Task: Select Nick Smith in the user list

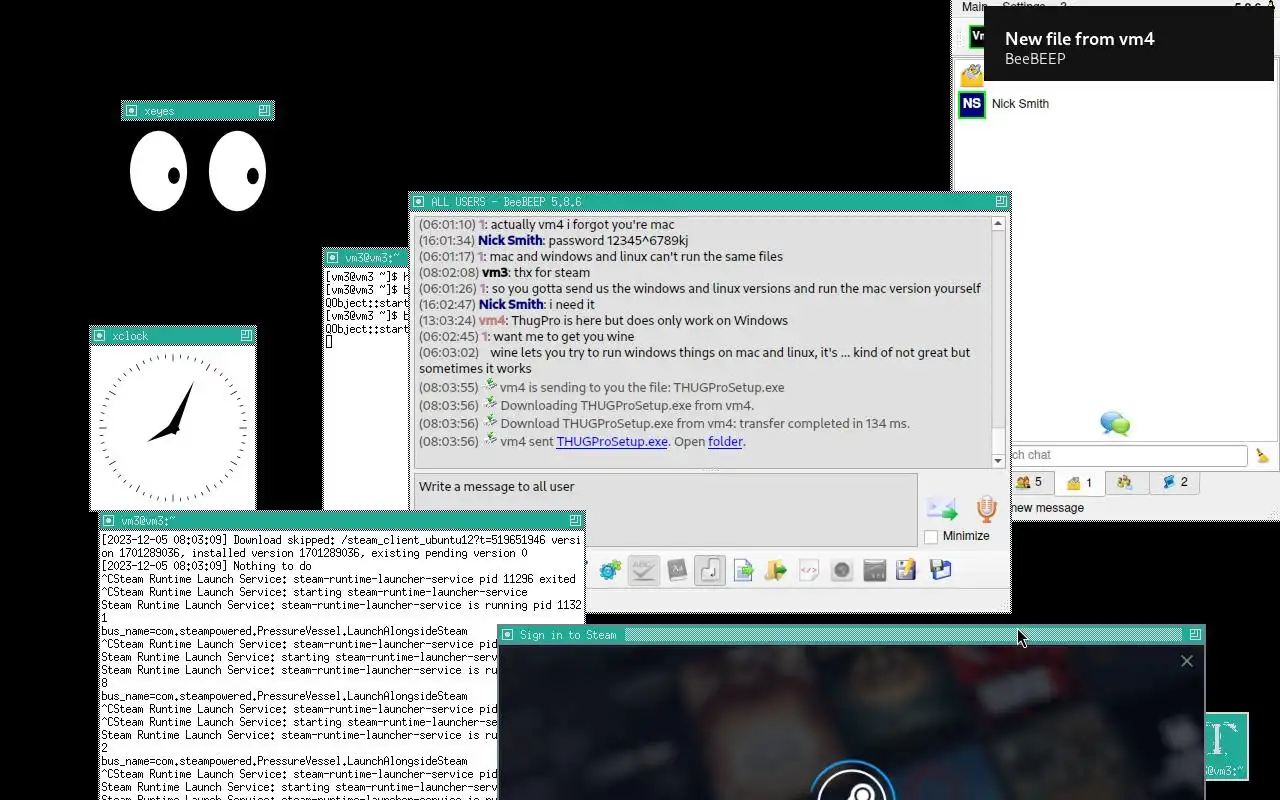Action: click(1020, 104)
